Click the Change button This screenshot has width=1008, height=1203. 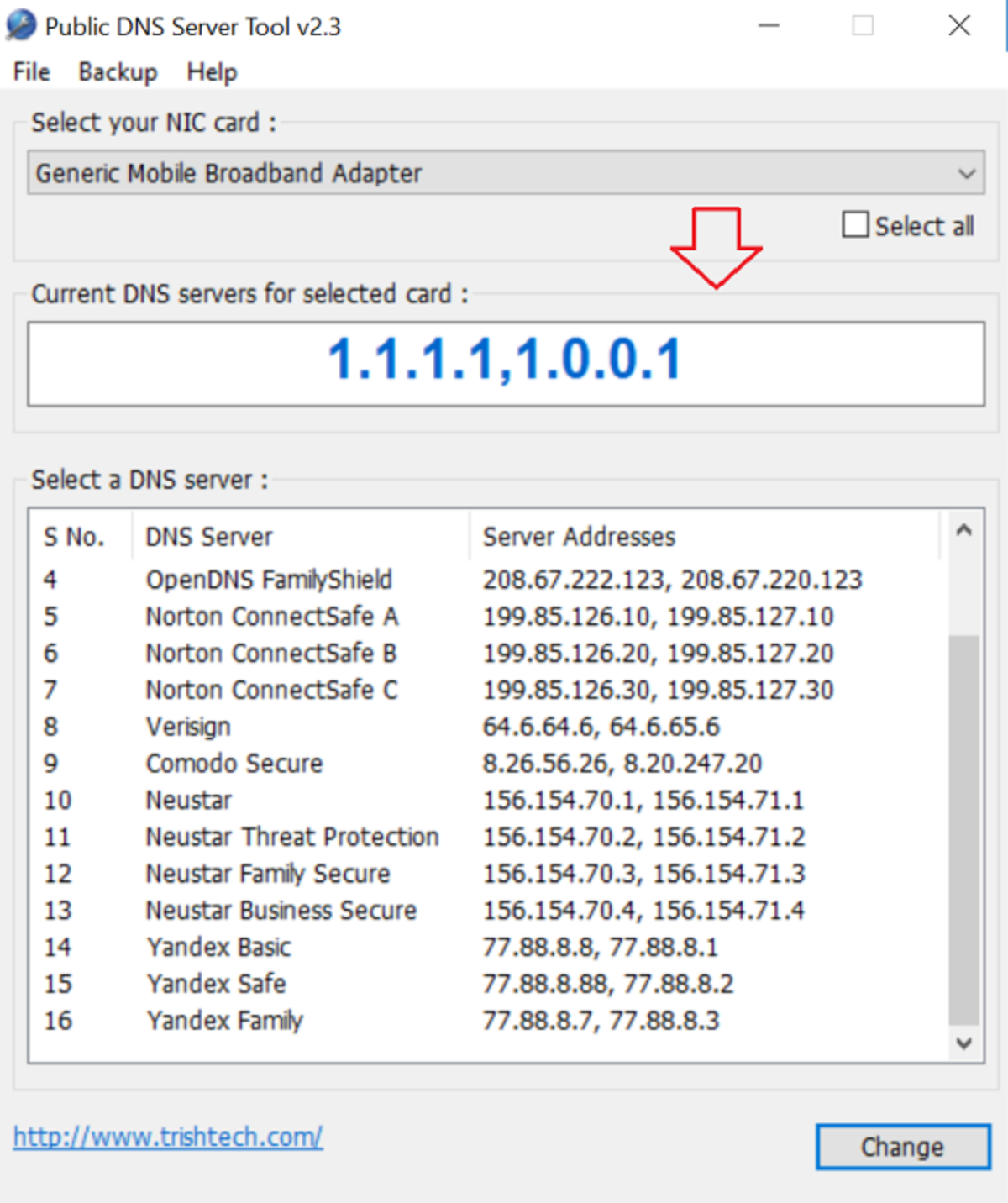coord(903,1147)
